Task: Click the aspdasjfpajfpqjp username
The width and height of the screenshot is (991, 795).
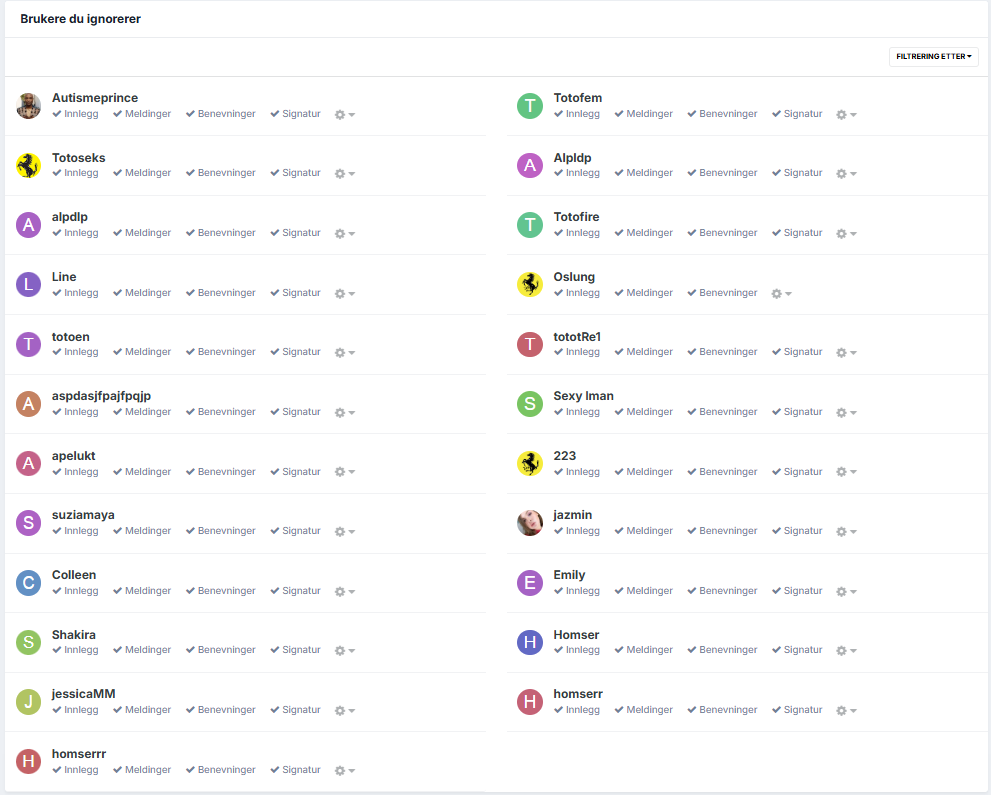Action: 101,396
